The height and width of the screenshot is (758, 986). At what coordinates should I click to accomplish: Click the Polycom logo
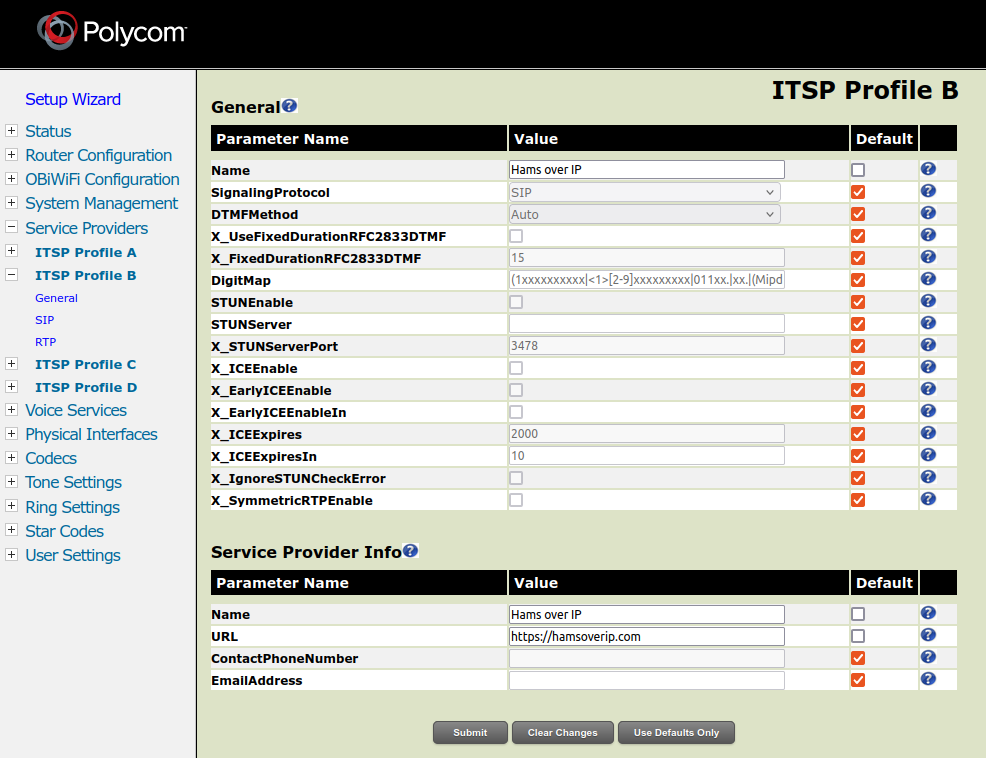[x=112, y=31]
